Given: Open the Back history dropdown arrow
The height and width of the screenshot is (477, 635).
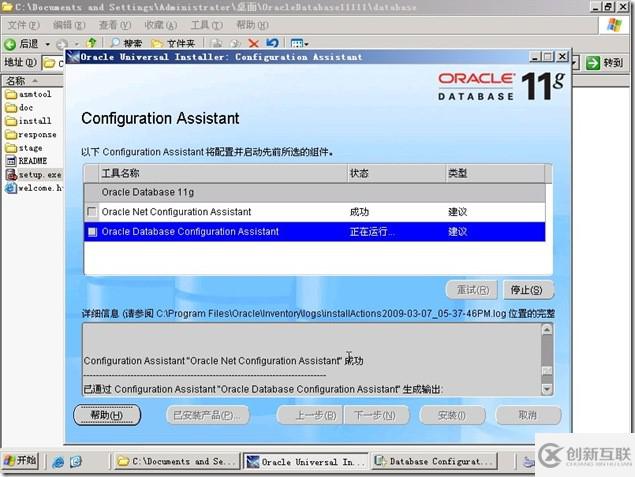Looking at the screenshot, I should [x=48, y=44].
